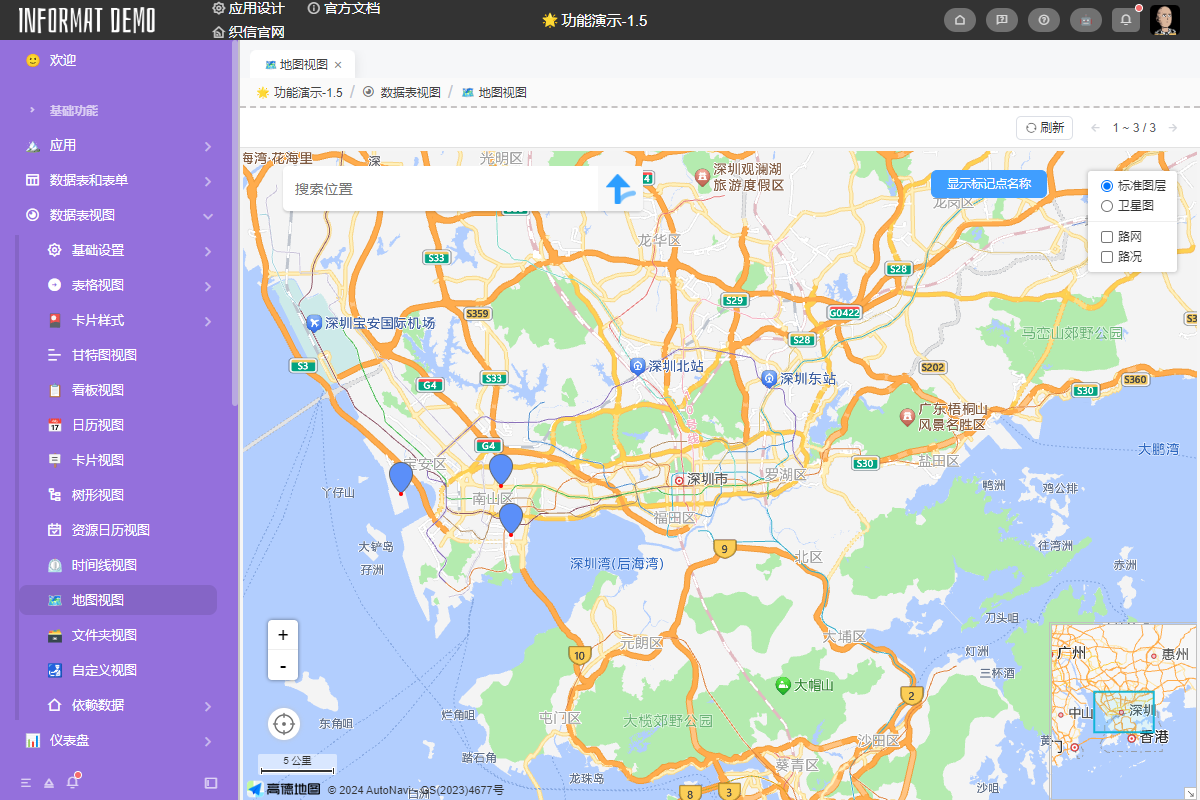Switch to the 地图视图 tab
This screenshot has width=1200, height=800.
point(295,63)
